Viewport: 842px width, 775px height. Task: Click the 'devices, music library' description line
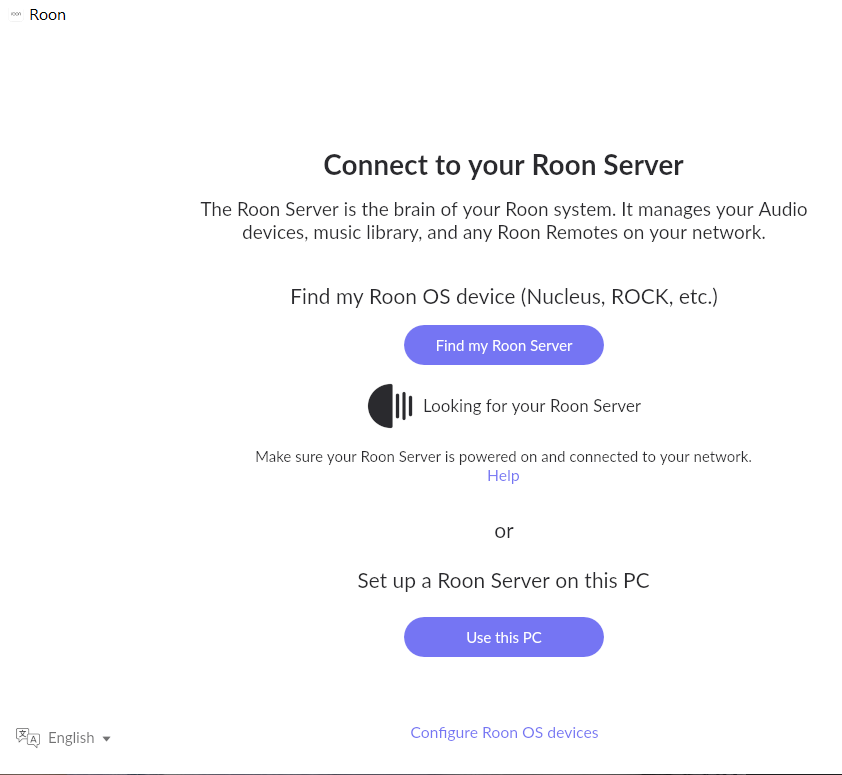503,233
